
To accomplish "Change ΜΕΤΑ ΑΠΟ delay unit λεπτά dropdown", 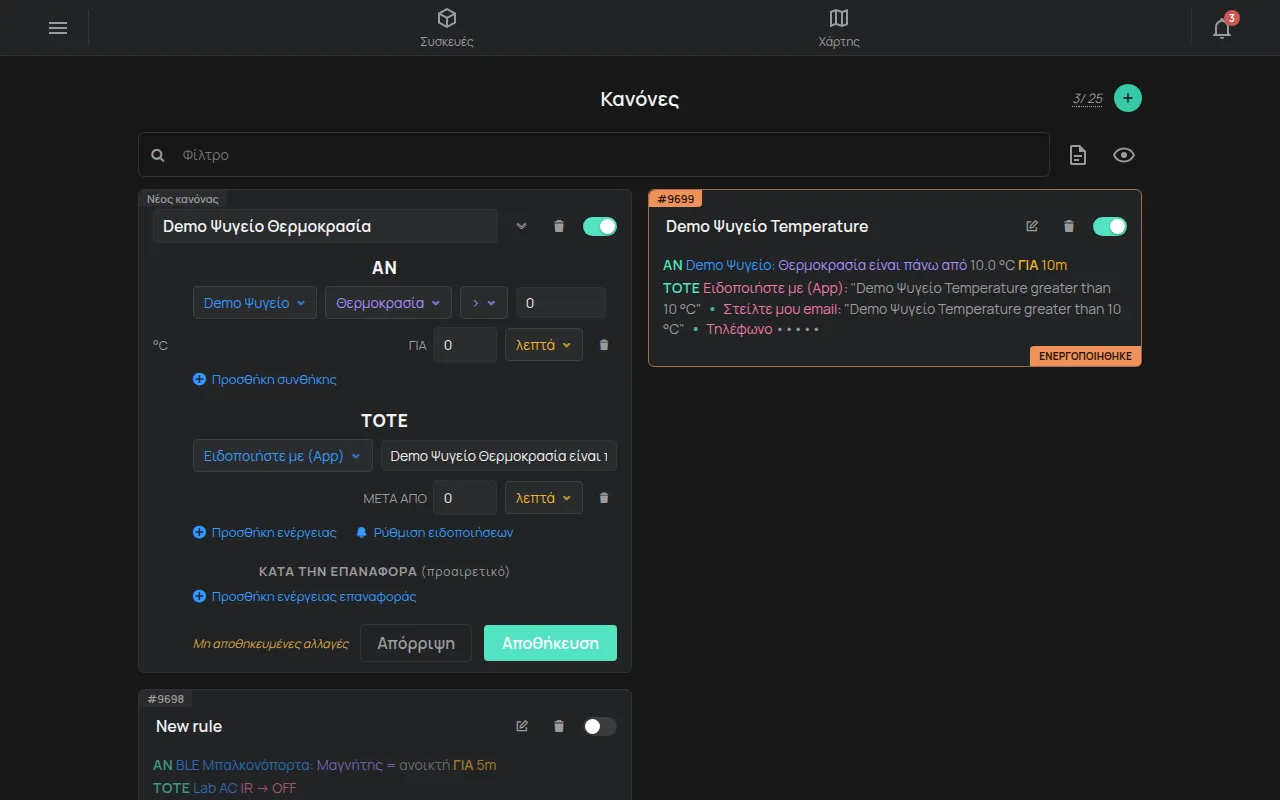I will (x=544, y=498).
